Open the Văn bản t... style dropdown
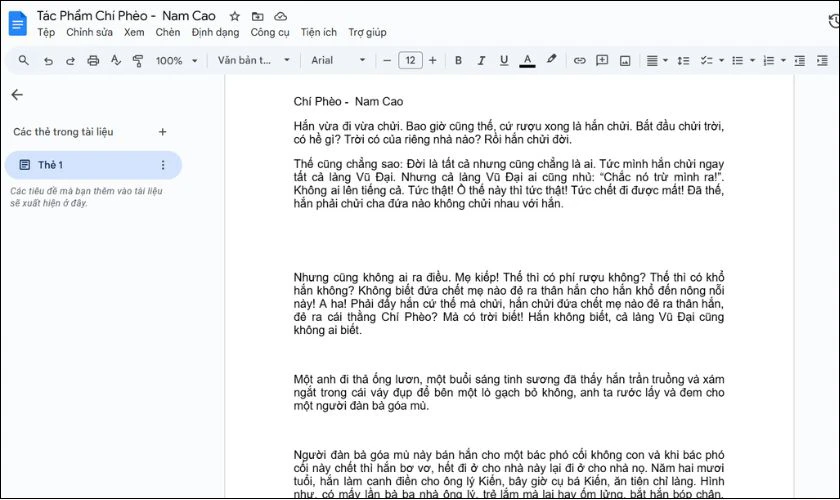Viewport: 840px width, 500px height. (253, 61)
